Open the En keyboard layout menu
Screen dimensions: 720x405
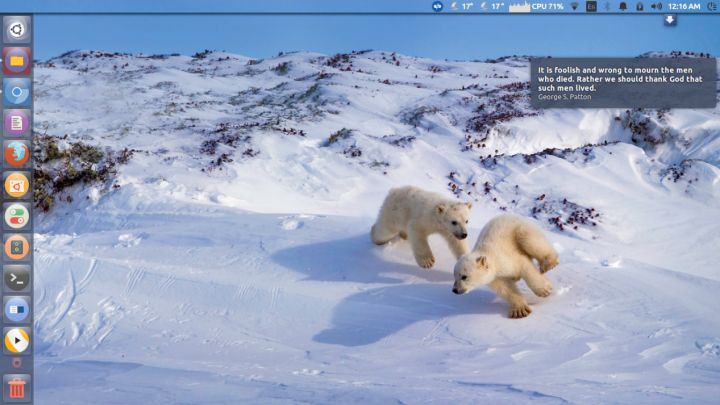[x=591, y=6]
